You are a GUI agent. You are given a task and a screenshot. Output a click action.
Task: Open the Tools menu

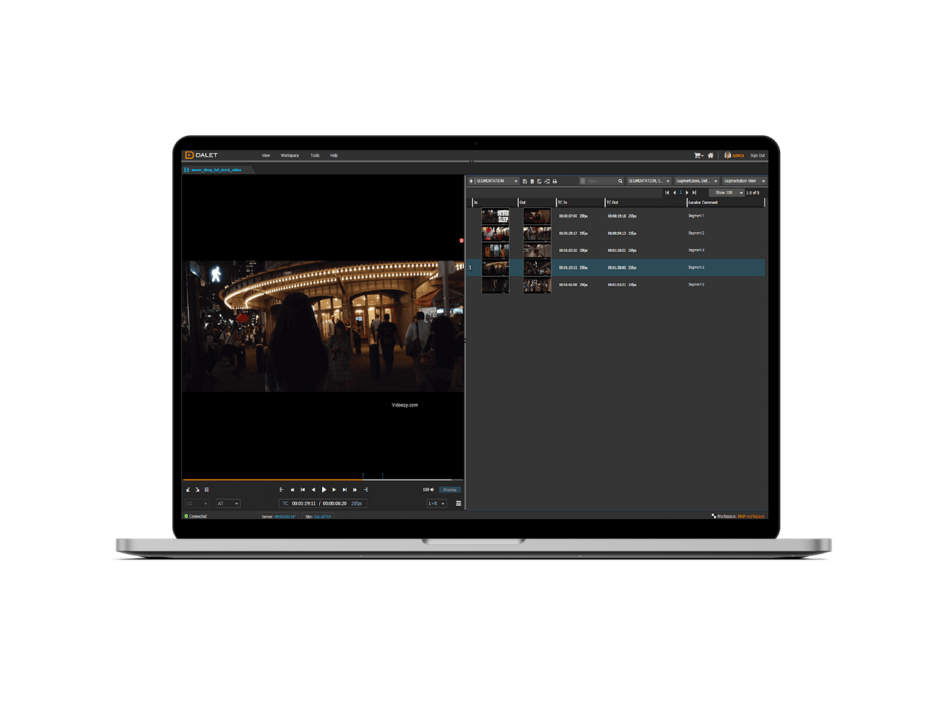tap(315, 155)
